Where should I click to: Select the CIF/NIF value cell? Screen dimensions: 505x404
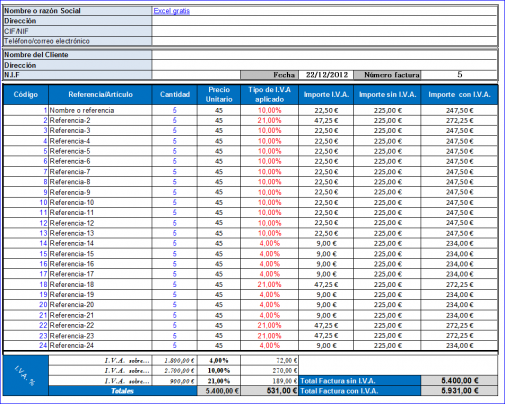click(x=324, y=31)
